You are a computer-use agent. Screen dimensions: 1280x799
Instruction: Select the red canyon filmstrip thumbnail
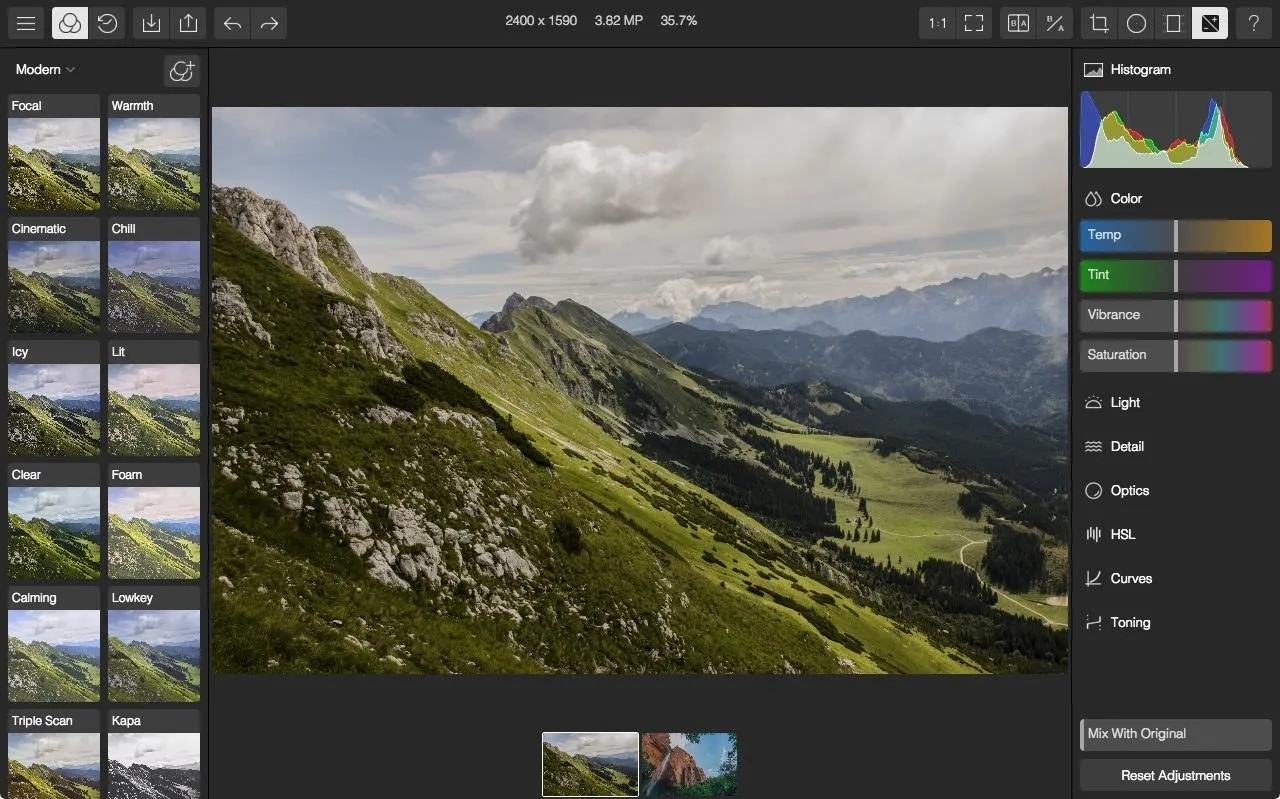coord(689,764)
